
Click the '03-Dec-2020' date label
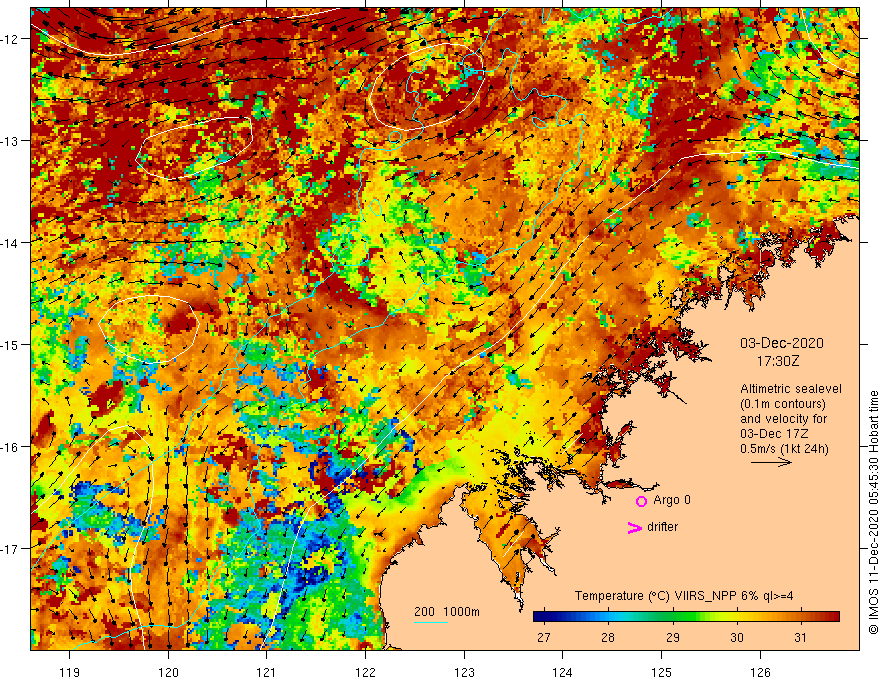(782, 343)
